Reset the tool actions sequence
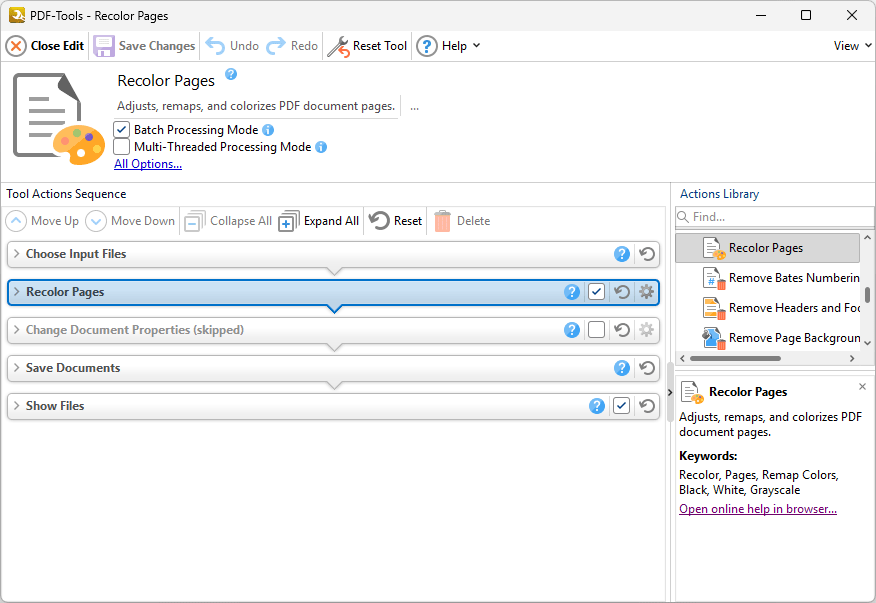Image resolution: width=876 pixels, height=603 pixels. pyautogui.click(x=395, y=221)
